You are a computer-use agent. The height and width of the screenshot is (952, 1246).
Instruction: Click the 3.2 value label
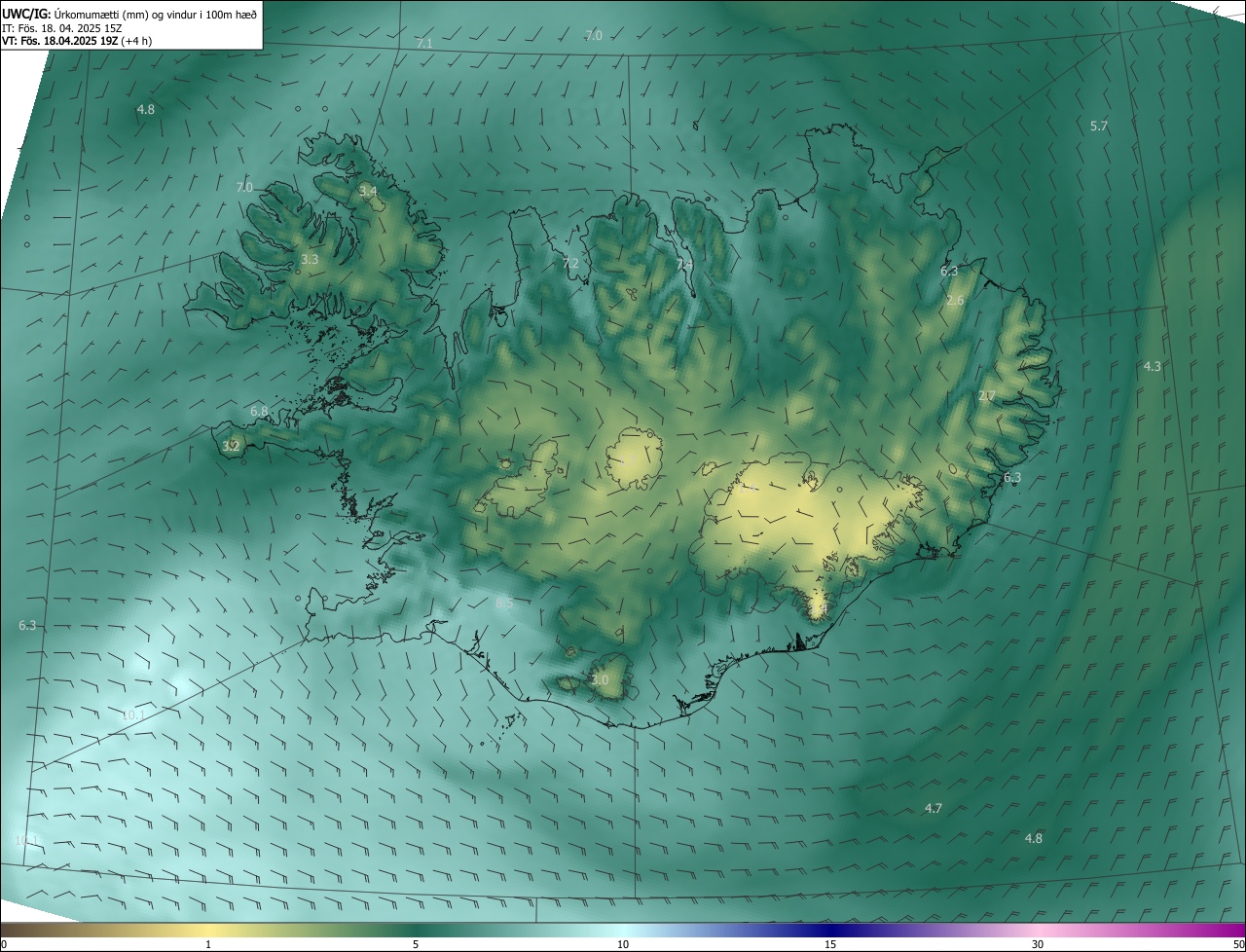pyautogui.click(x=231, y=447)
